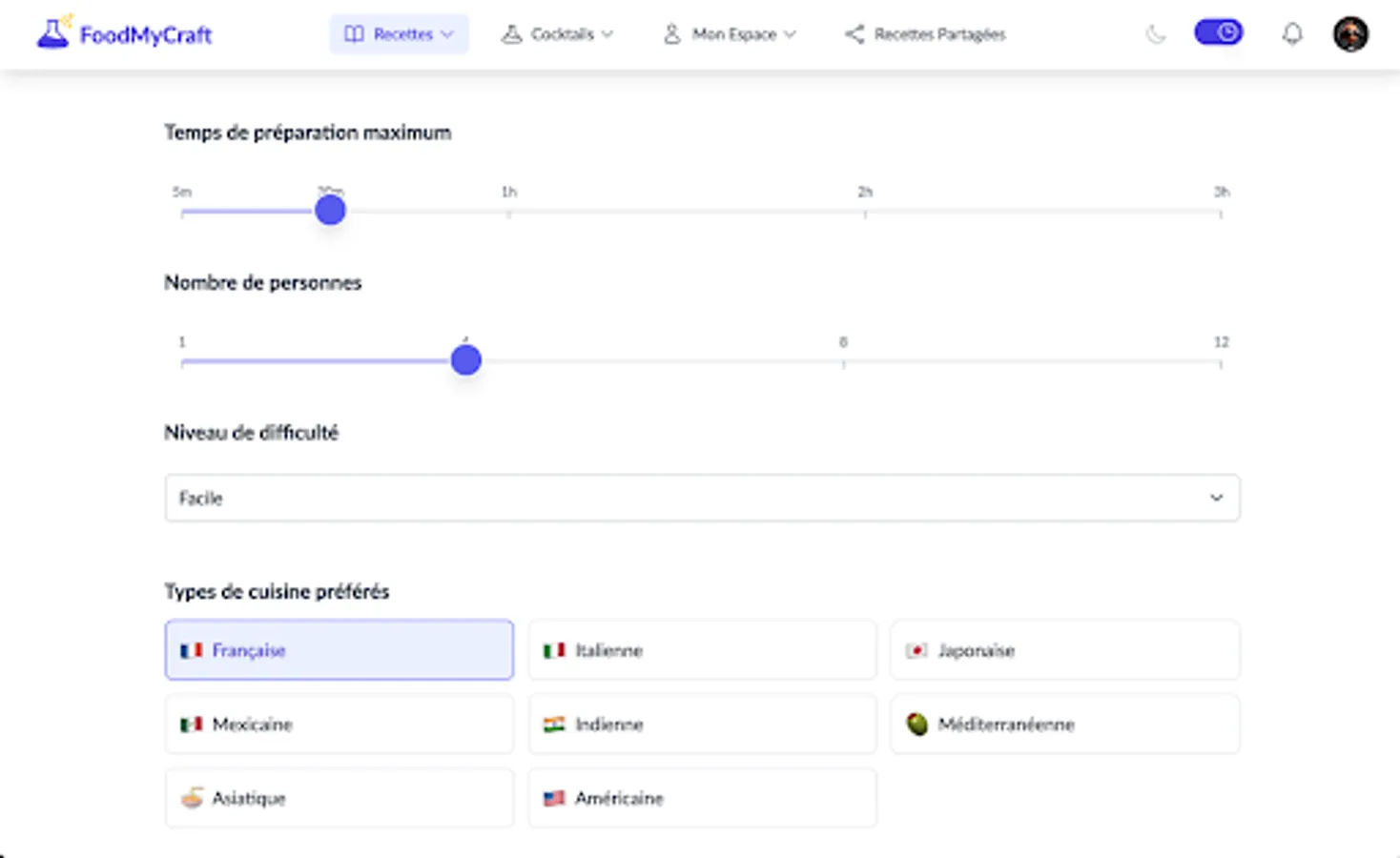Select the Américaine cuisine card
The height and width of the screenshot is (858, 1400).
pos(702,798)
